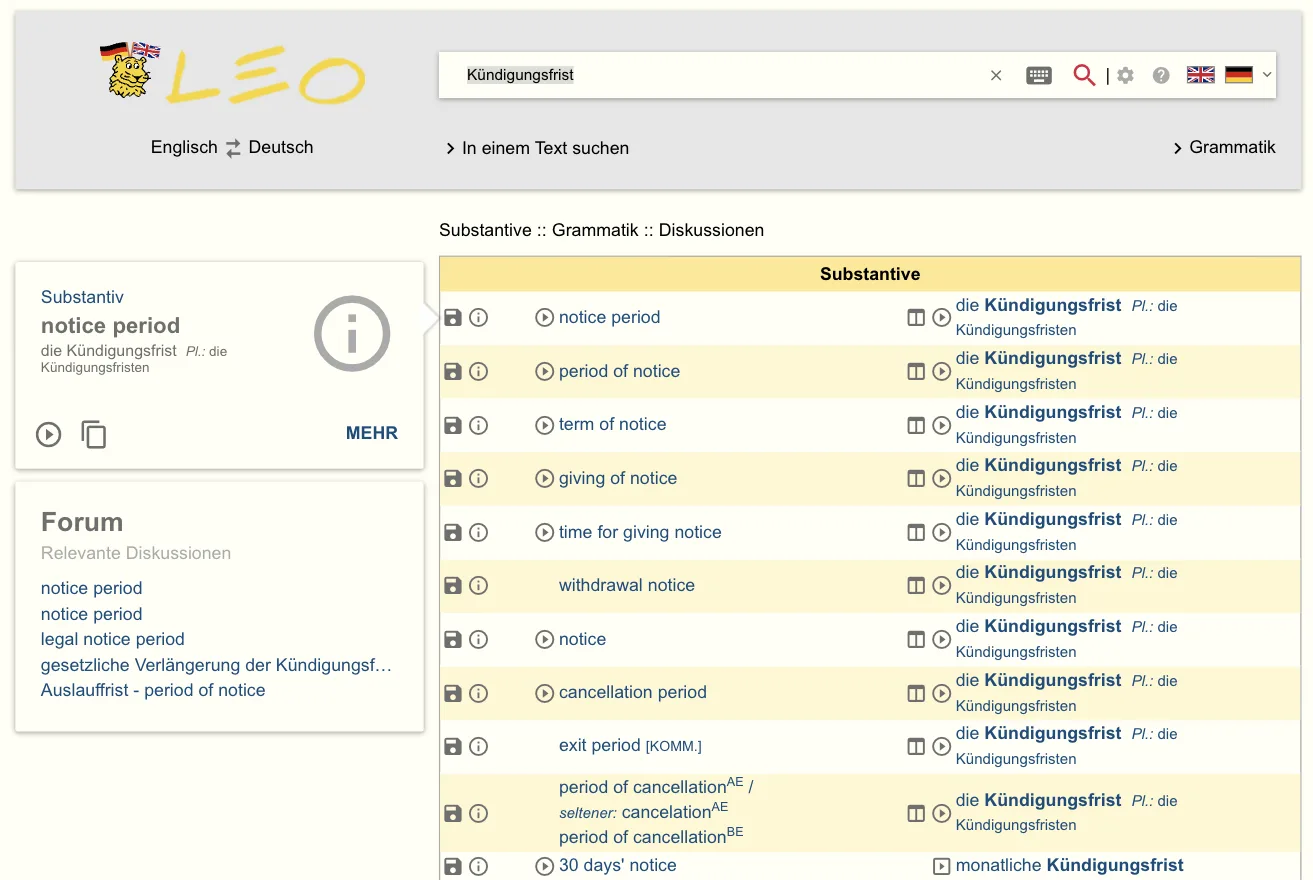The image size is (1313, 880).
Task: Open the help question mark icon
Action: [1161, 75]
